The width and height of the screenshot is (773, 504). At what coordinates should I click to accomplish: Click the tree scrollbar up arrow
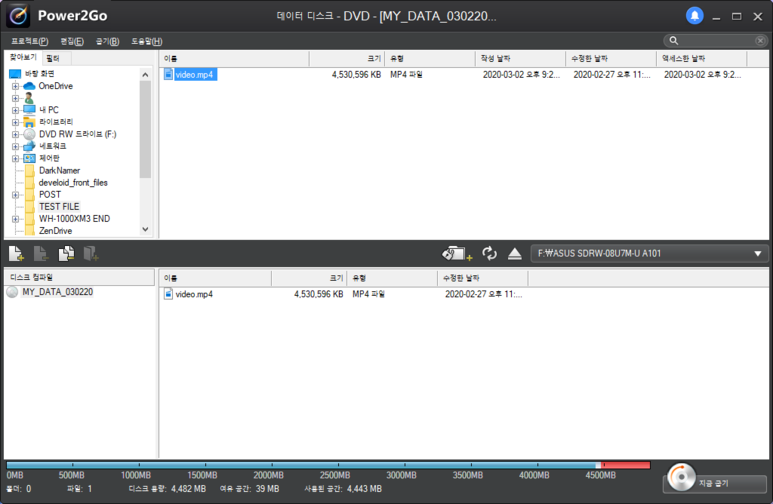click(x=145, y=75)
